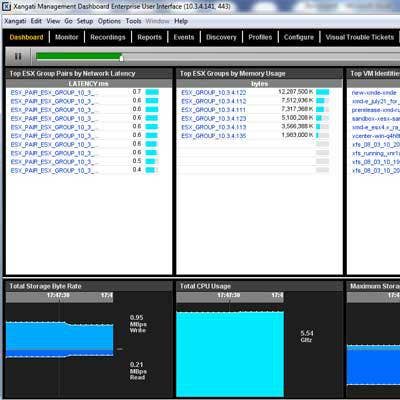Click the first ESX pair with 0.7 latency
The image size is (400, 400).
pos(53,92)
